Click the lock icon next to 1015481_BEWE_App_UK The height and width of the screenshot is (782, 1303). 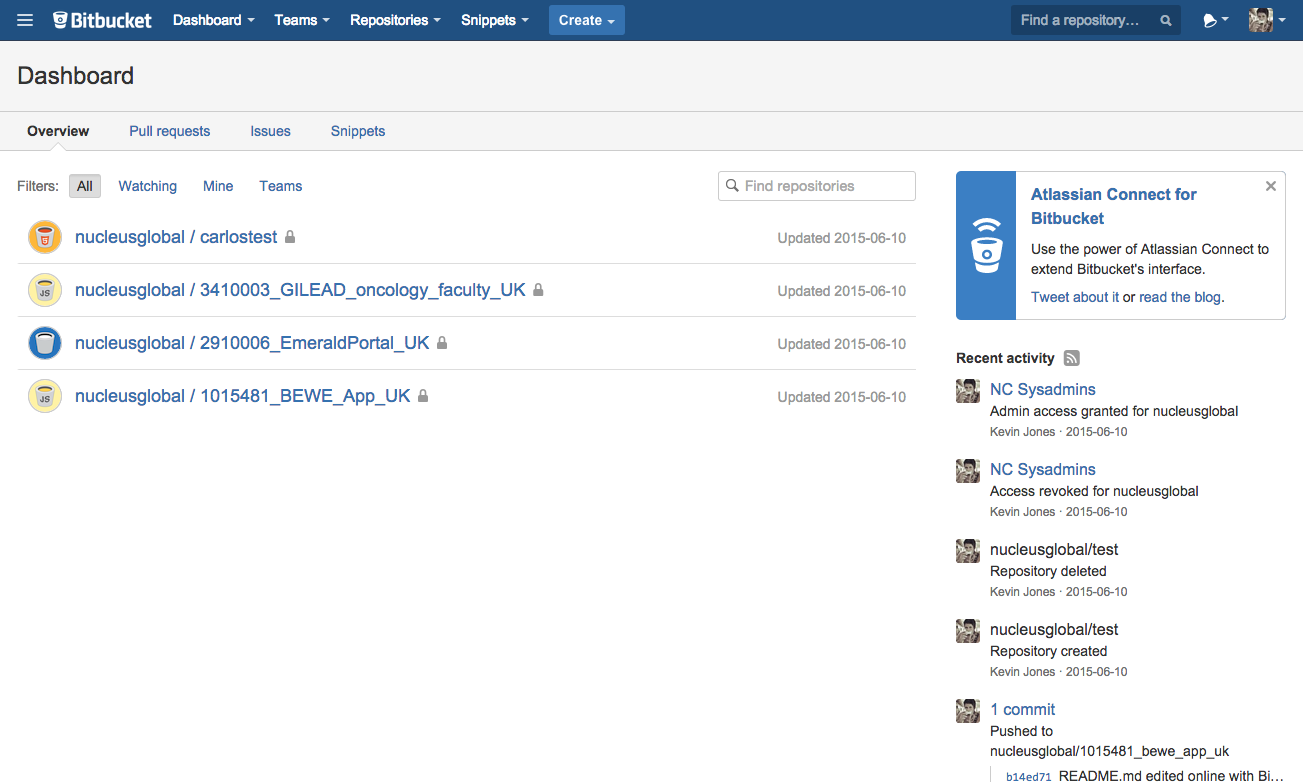point(423,396)
